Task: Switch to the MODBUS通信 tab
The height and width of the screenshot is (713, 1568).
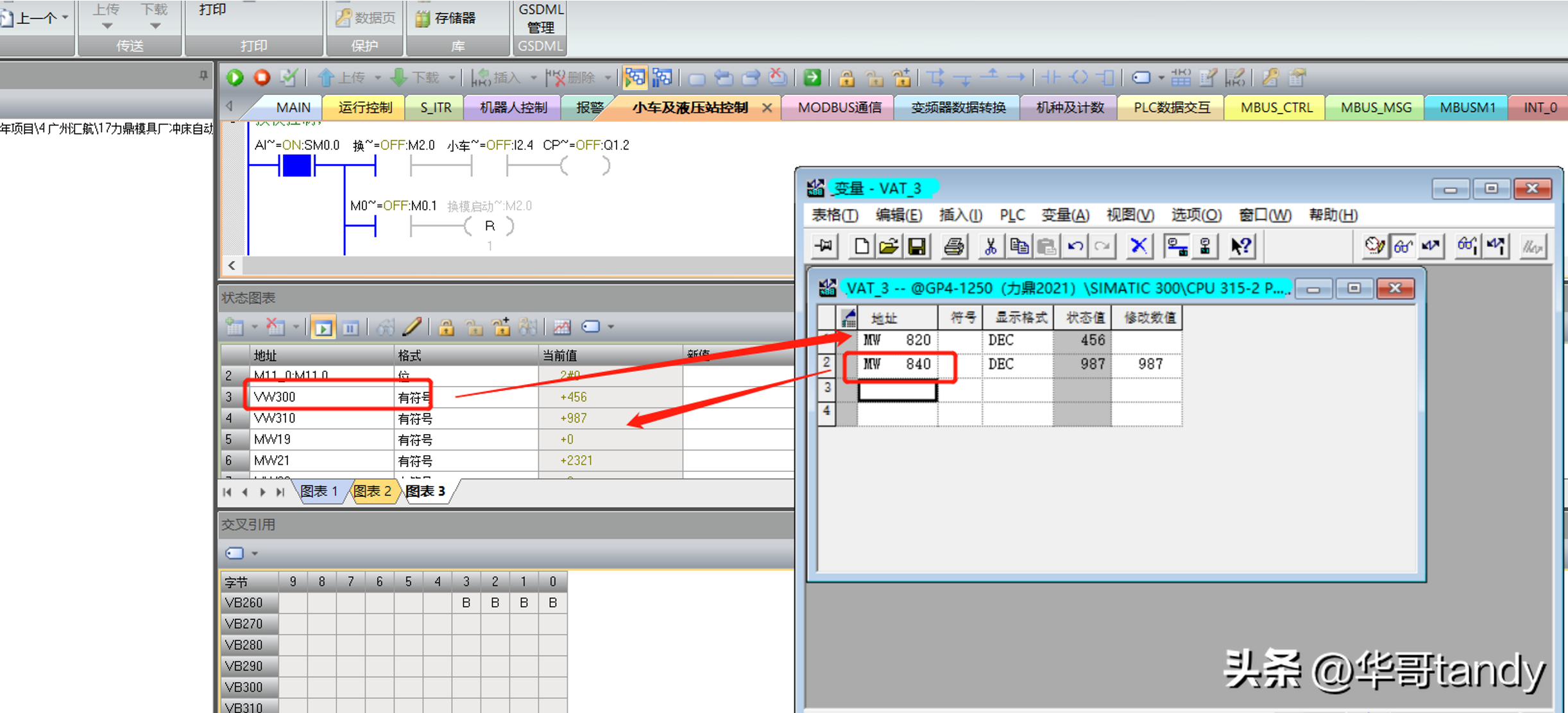Action: 839,108
